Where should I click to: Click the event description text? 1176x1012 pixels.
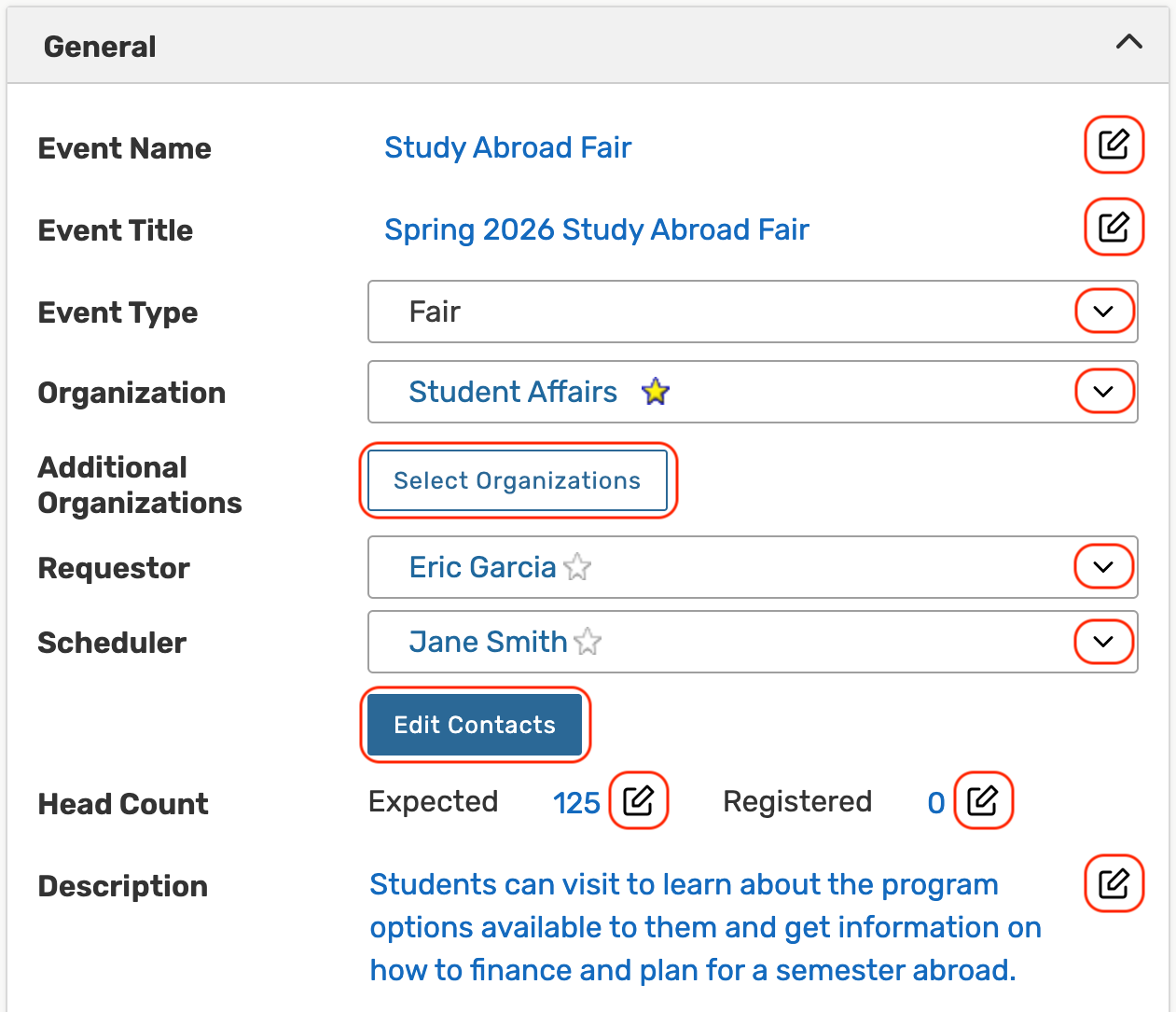pyautogui.click(x=704, y=927)
